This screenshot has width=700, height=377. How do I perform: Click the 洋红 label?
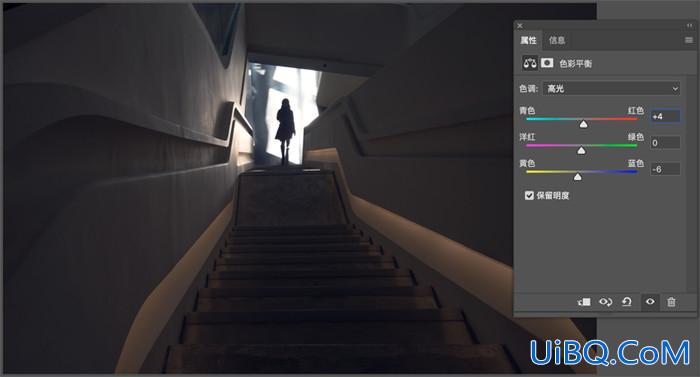(527, 137)
